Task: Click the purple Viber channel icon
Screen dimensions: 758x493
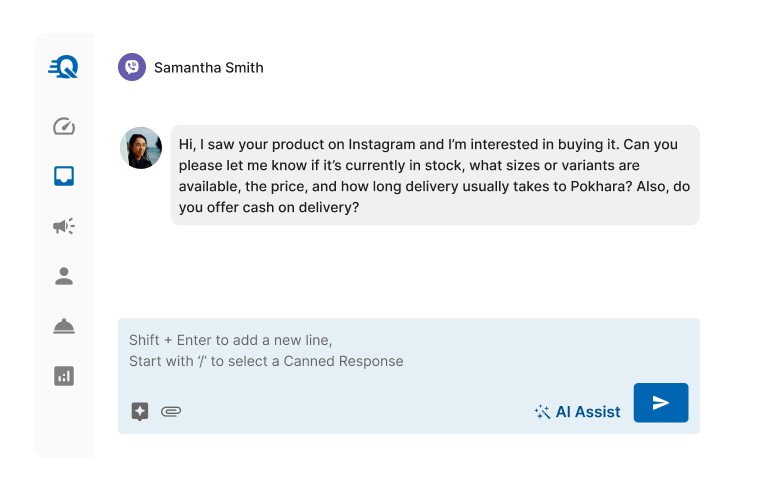Action: click(x=132, y=67)
